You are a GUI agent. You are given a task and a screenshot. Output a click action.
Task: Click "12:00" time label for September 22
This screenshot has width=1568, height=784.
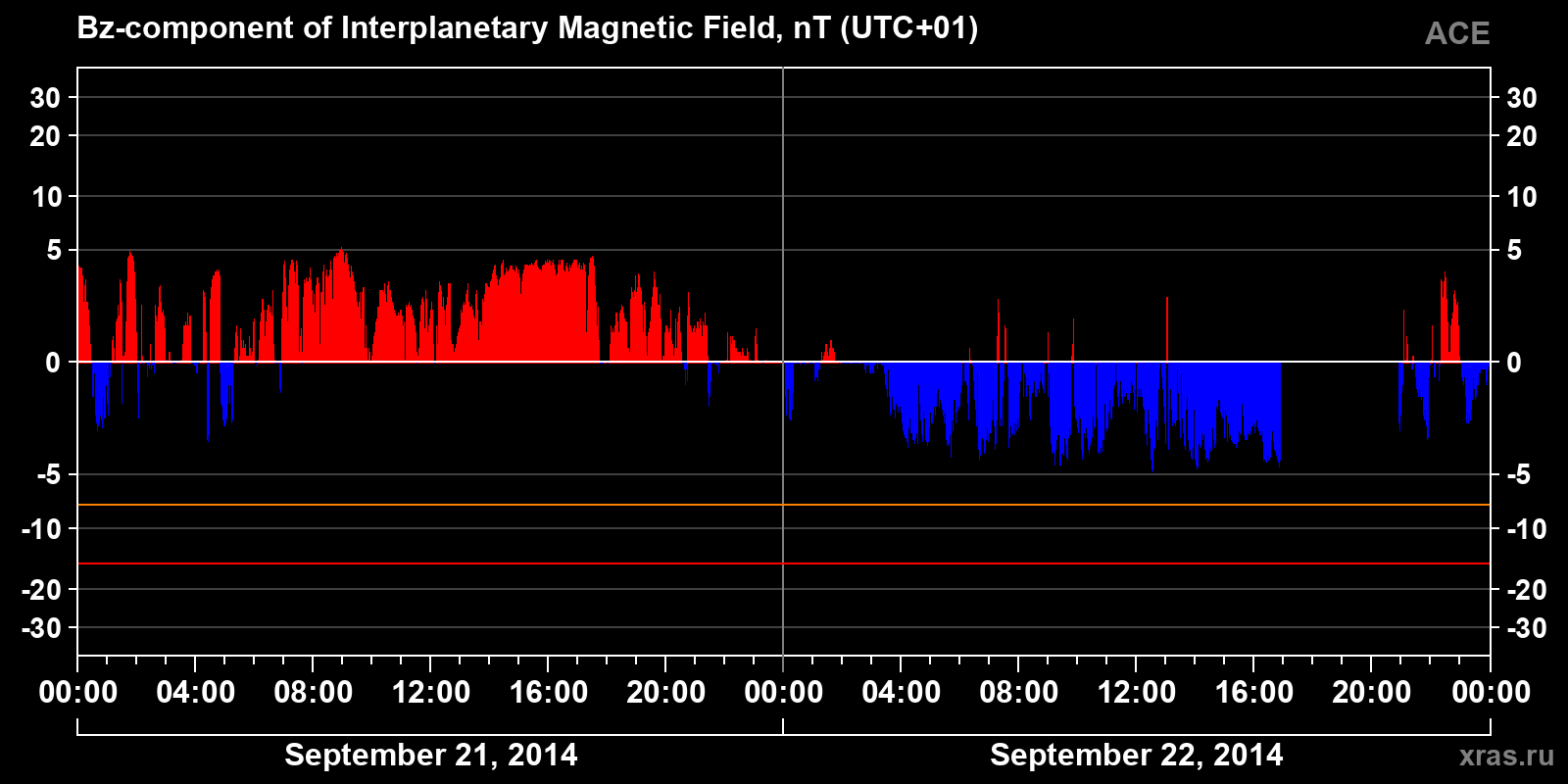tap(1137, 692)
